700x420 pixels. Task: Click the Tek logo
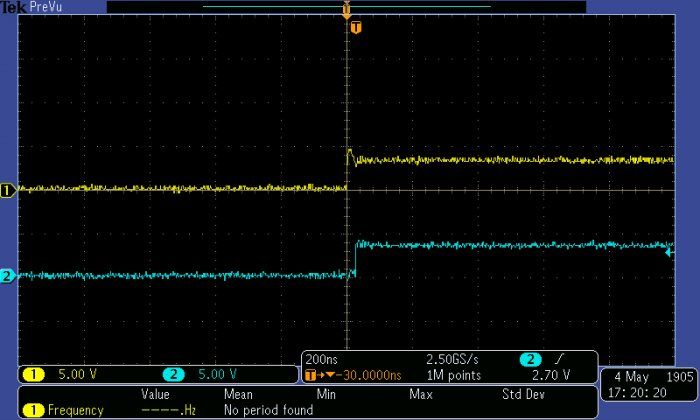pyautogui.click(x=13, y=7)
